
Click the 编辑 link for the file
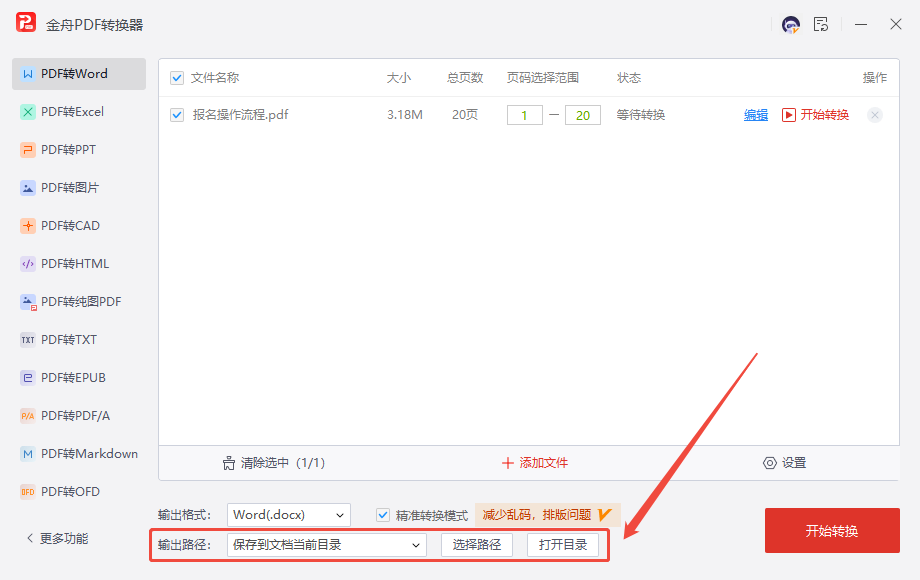(756, 115)
